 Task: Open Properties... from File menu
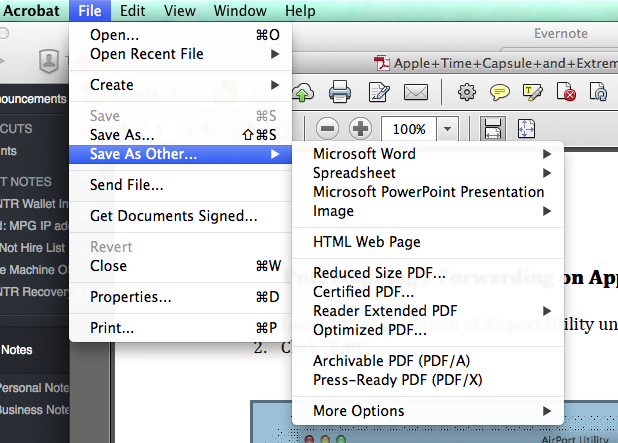tap(181, 297)
